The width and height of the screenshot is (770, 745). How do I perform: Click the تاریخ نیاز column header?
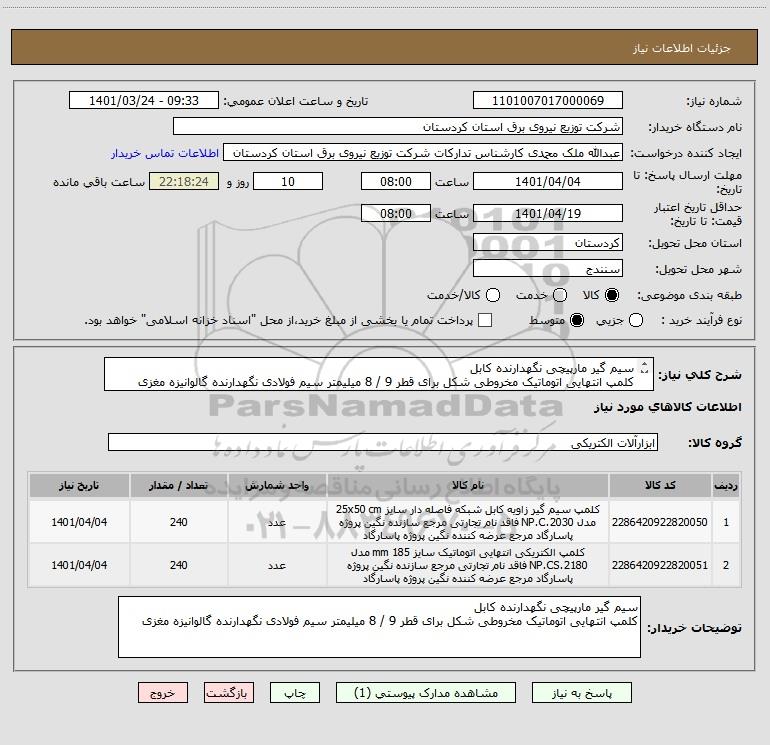click(x=79, y=485)
